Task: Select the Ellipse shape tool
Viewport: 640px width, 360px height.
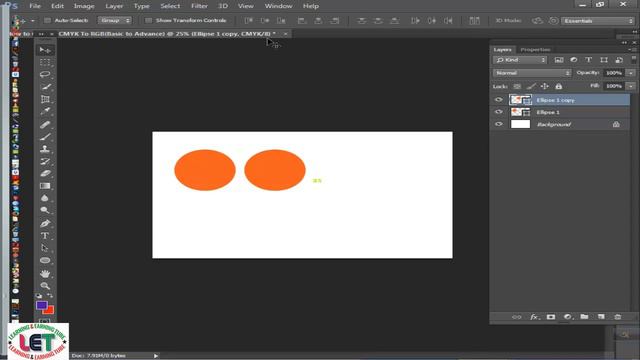Action: (45, 260)
